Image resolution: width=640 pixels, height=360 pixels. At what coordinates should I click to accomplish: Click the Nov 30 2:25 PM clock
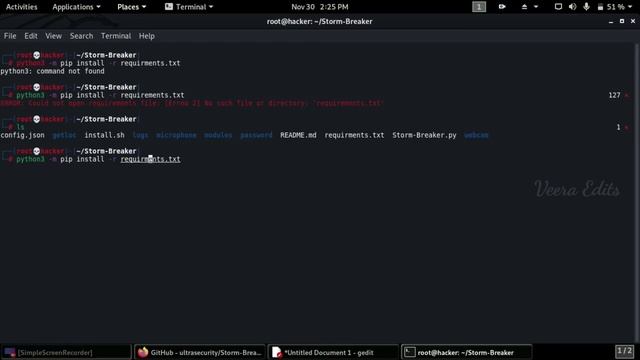(x=320, y=7)
